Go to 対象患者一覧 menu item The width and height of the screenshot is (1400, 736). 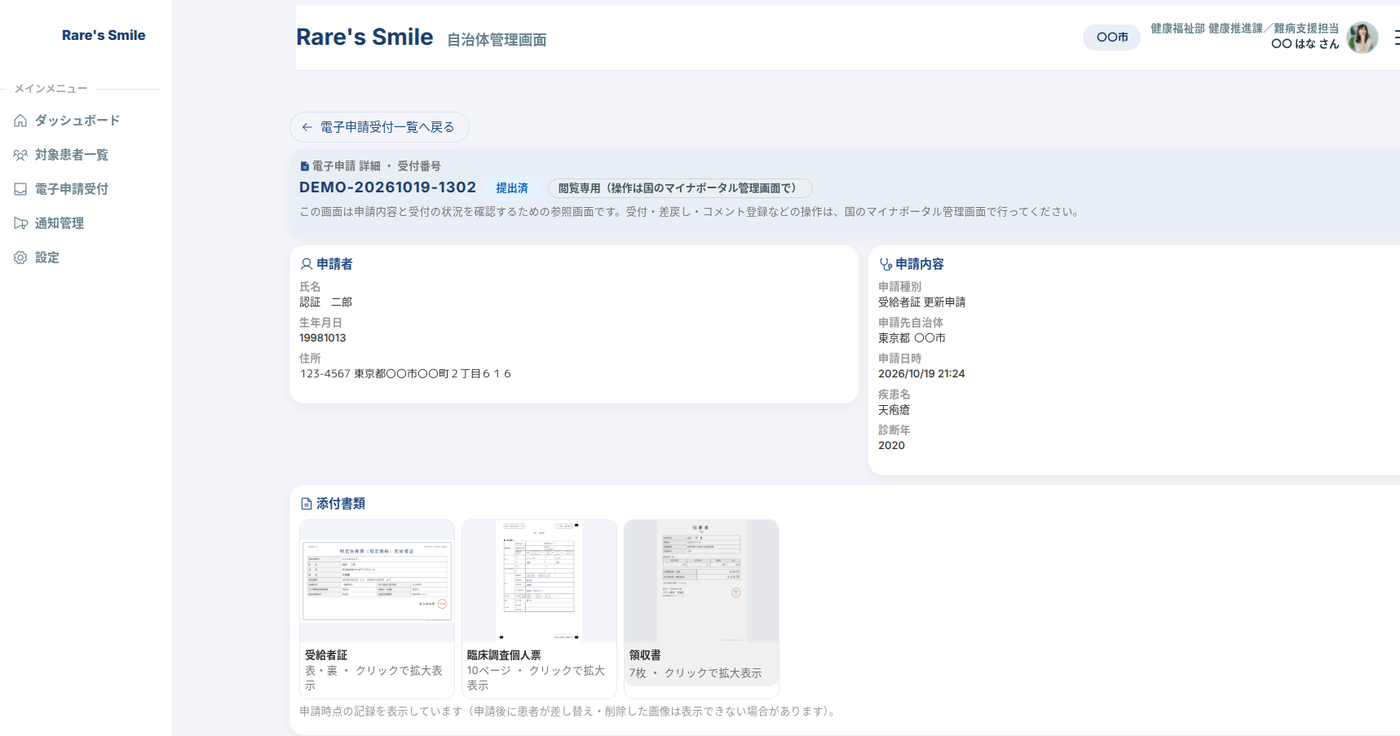coord(71,155)
